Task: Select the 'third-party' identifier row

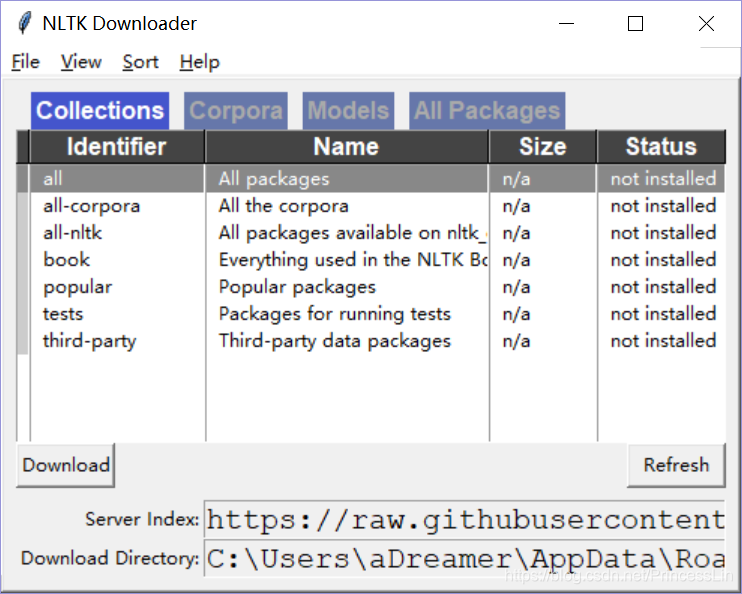Action: [117, 341]
